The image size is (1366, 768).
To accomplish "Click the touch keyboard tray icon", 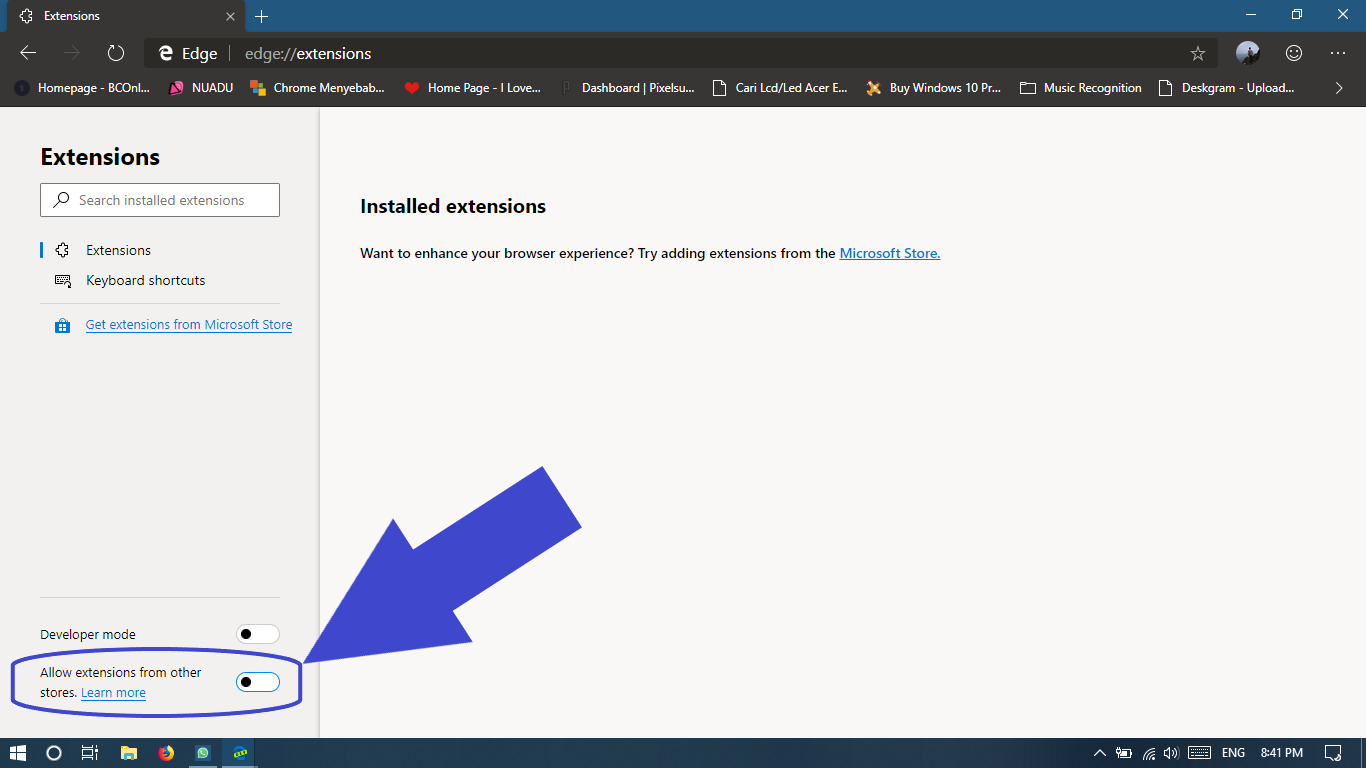I will 1199,753.
